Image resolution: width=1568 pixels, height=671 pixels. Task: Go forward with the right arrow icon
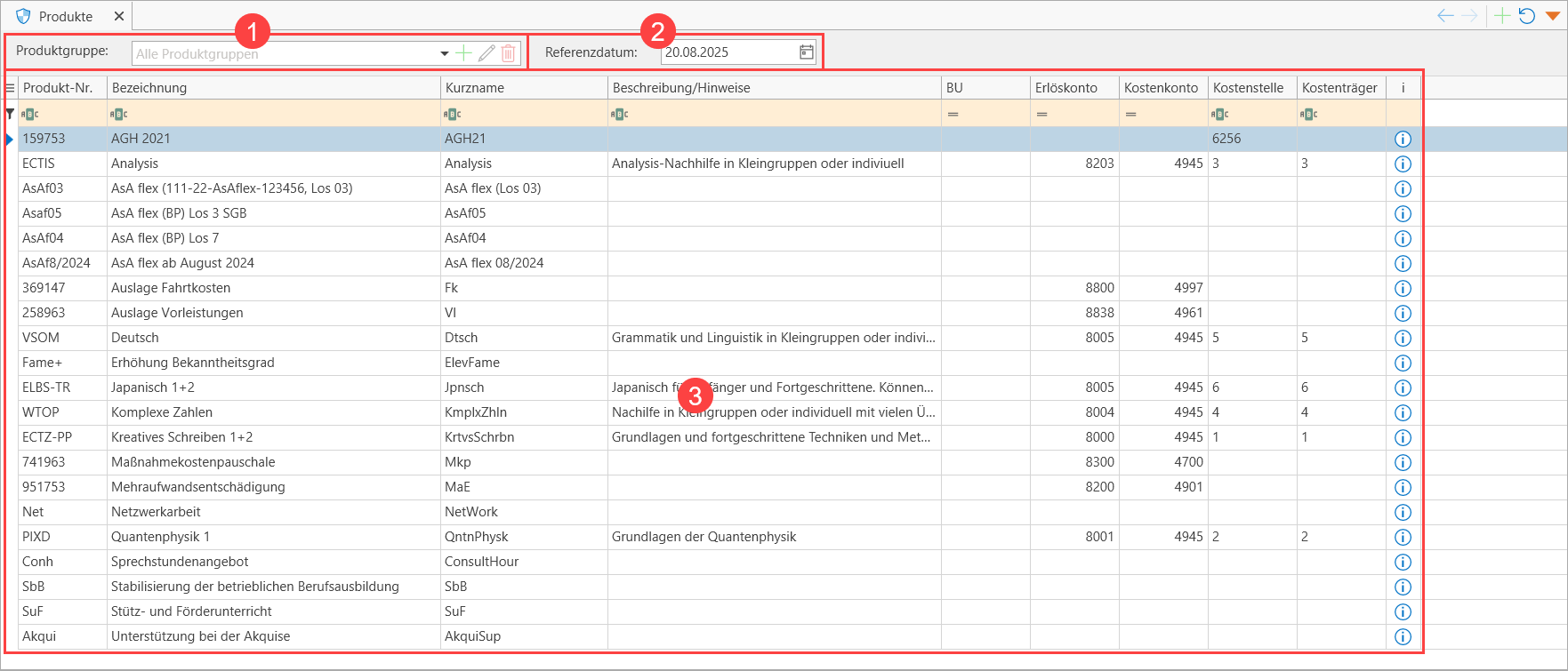pyautogui.click(x=1469, y=16)
